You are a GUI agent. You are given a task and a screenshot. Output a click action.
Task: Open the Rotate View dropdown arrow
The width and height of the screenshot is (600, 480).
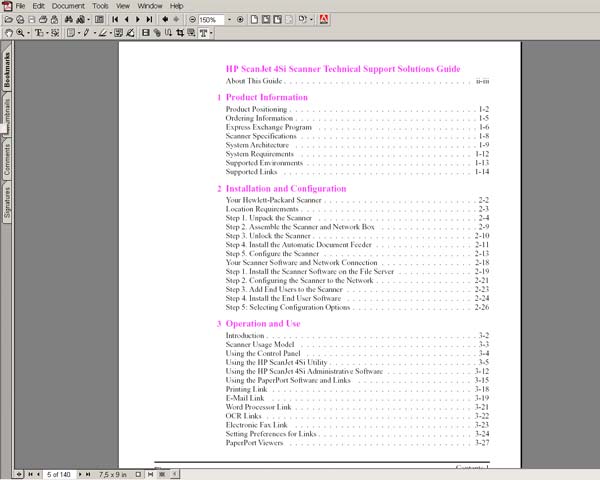pos(311,20)
